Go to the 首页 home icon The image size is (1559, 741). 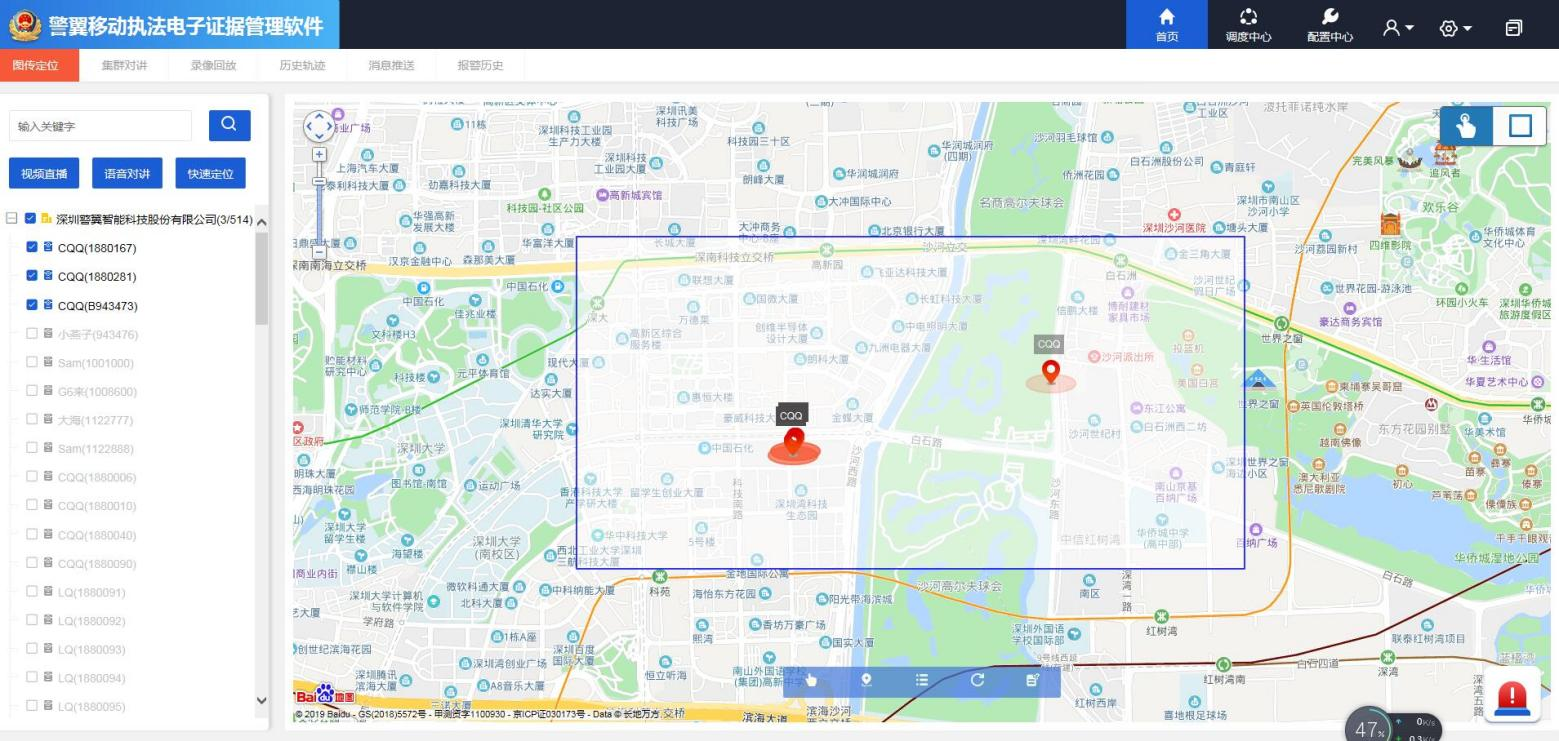tap(1166, 24)
